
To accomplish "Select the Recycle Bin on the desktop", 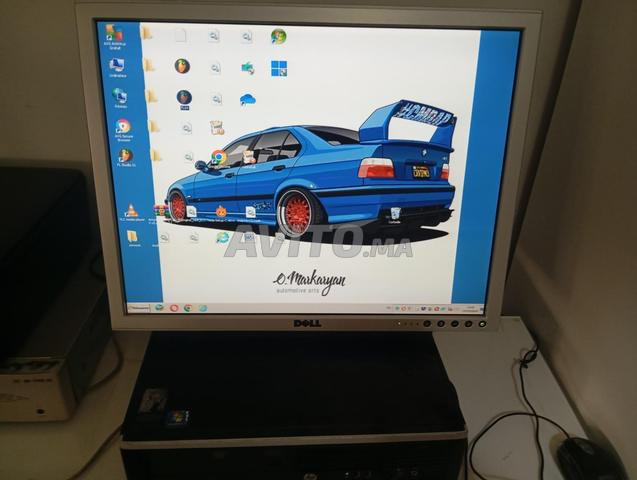I will (x=395, y=213).
